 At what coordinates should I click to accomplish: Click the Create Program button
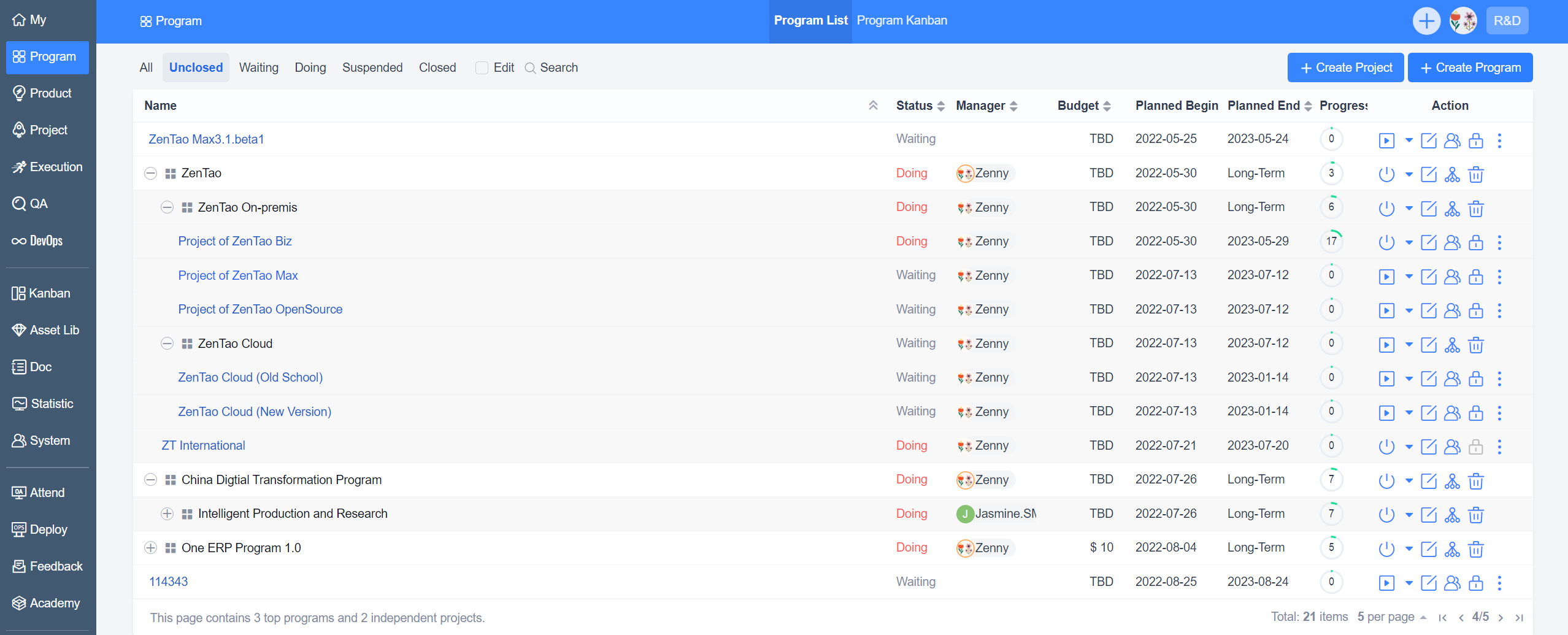point(1470,67)
